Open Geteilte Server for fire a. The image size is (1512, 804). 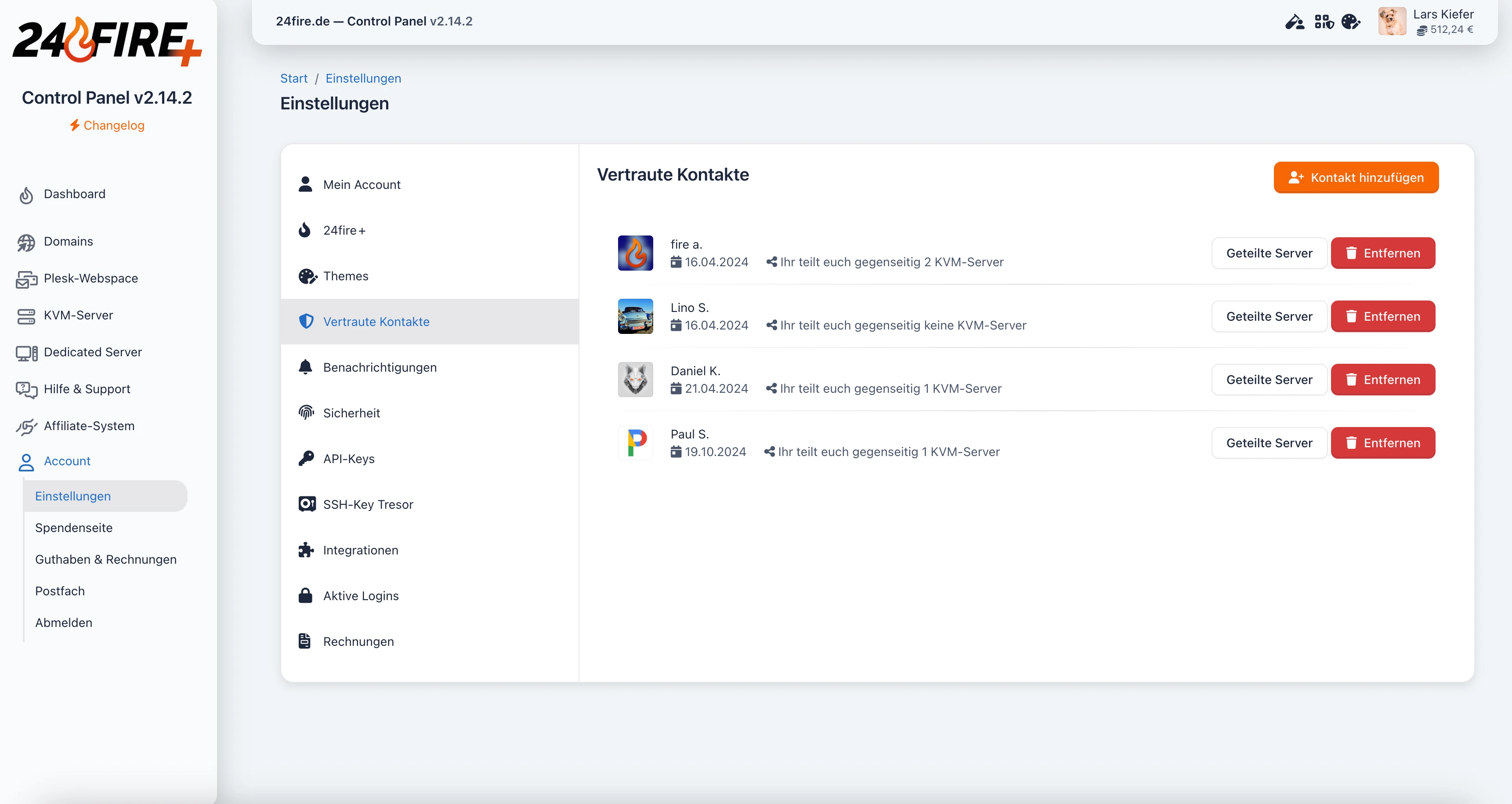(1269, 253)
